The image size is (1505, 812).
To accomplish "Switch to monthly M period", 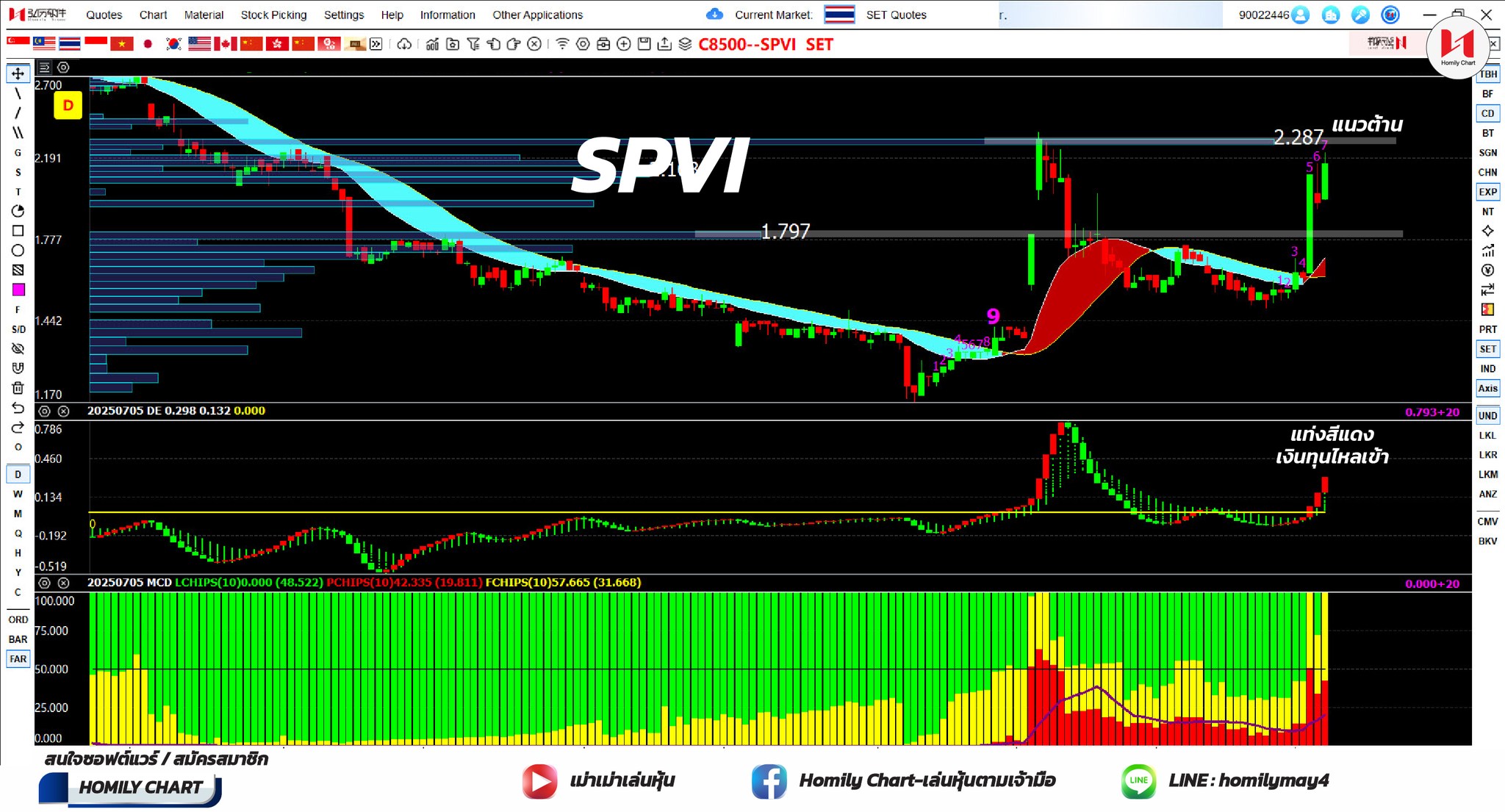I will [18, 514].
